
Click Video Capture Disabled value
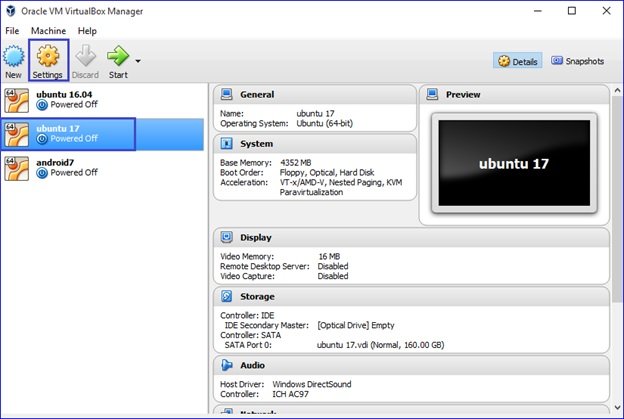(x=333, y=276)
